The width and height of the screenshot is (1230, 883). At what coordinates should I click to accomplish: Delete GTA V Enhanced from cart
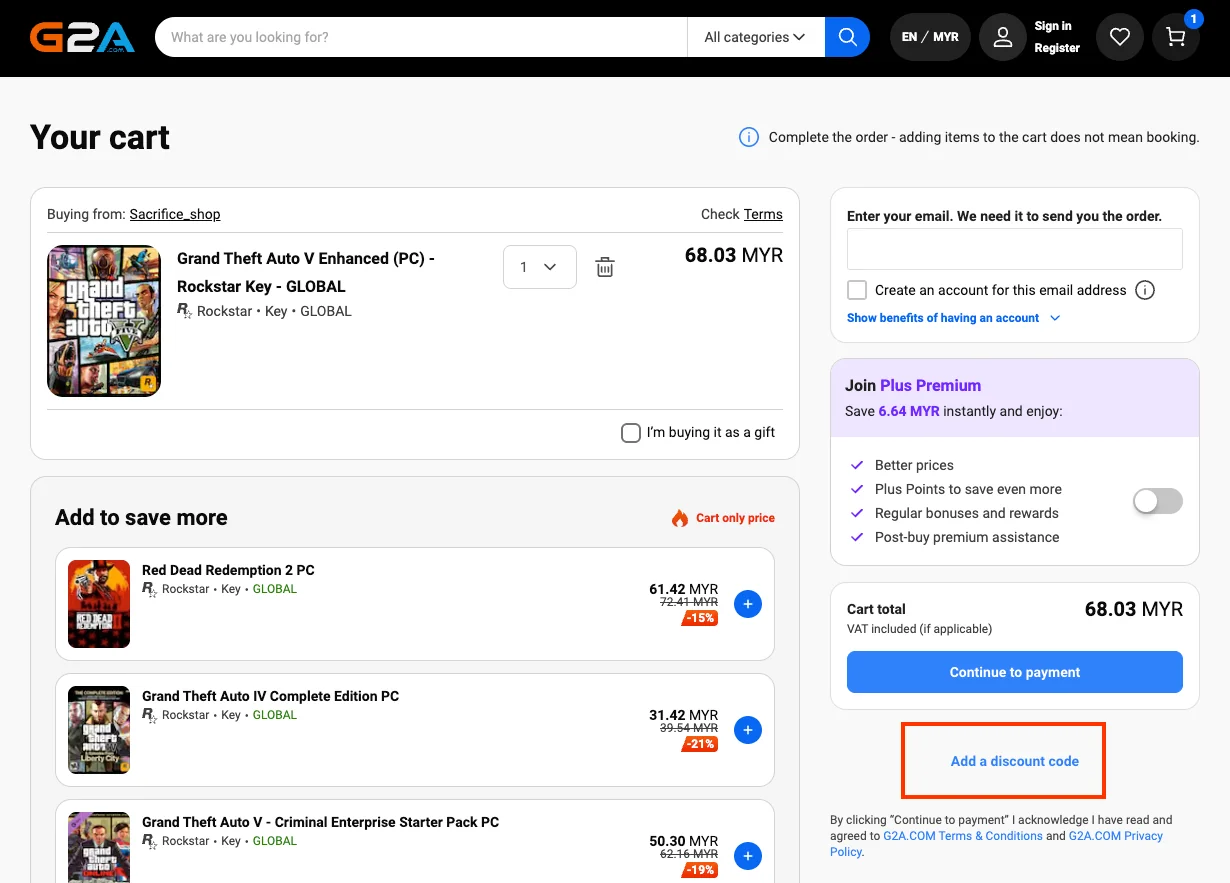coord(605,267)
